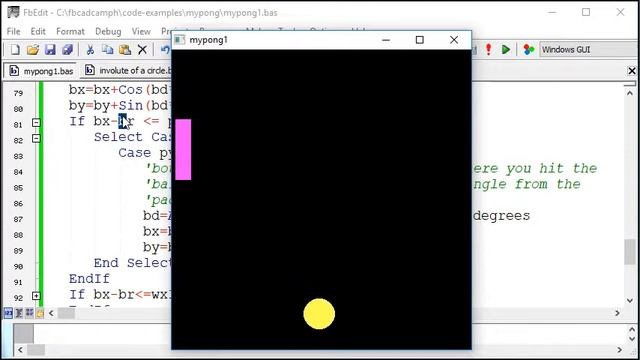
Task: Click code line 'by=by+Sin(bd'
Action: [119, 106]
